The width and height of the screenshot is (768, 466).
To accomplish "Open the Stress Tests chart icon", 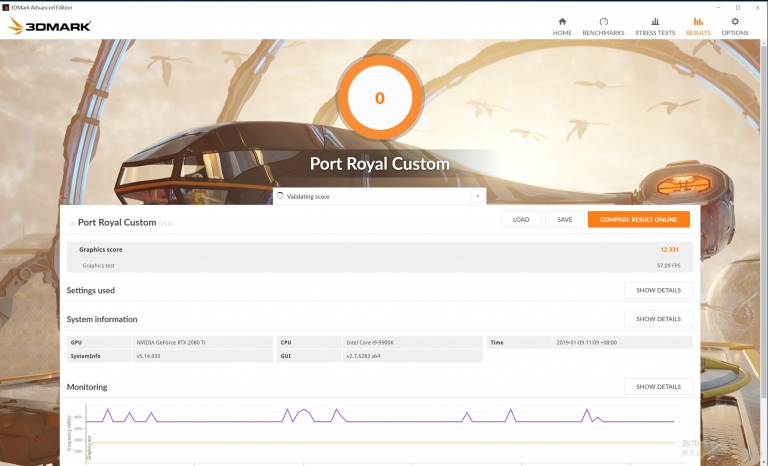I will coord(655,22).
